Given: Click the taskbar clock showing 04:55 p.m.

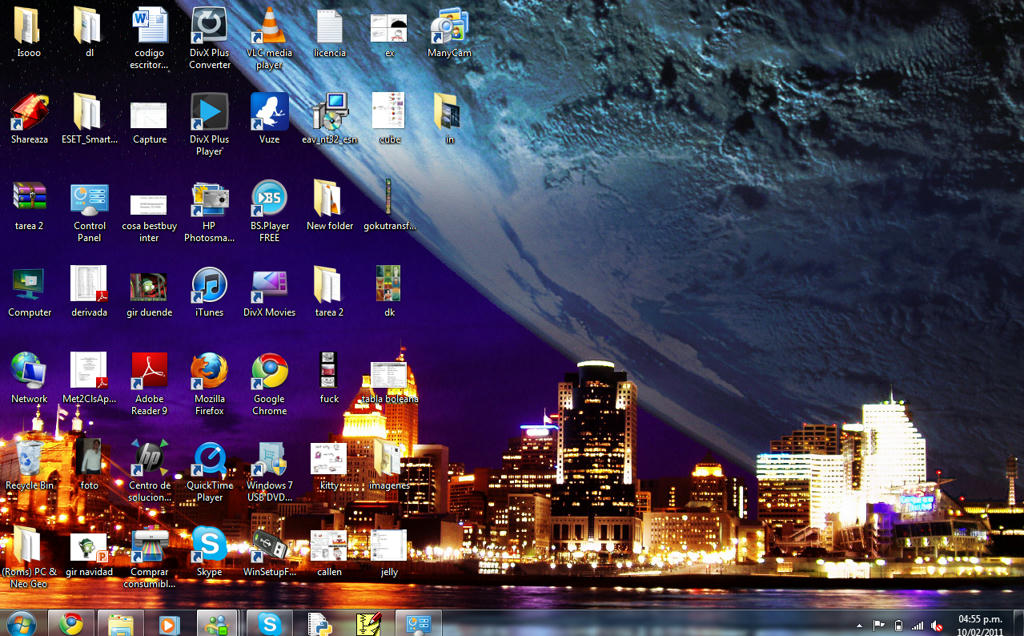Looking at the screenshot, I should click(980, 624).
